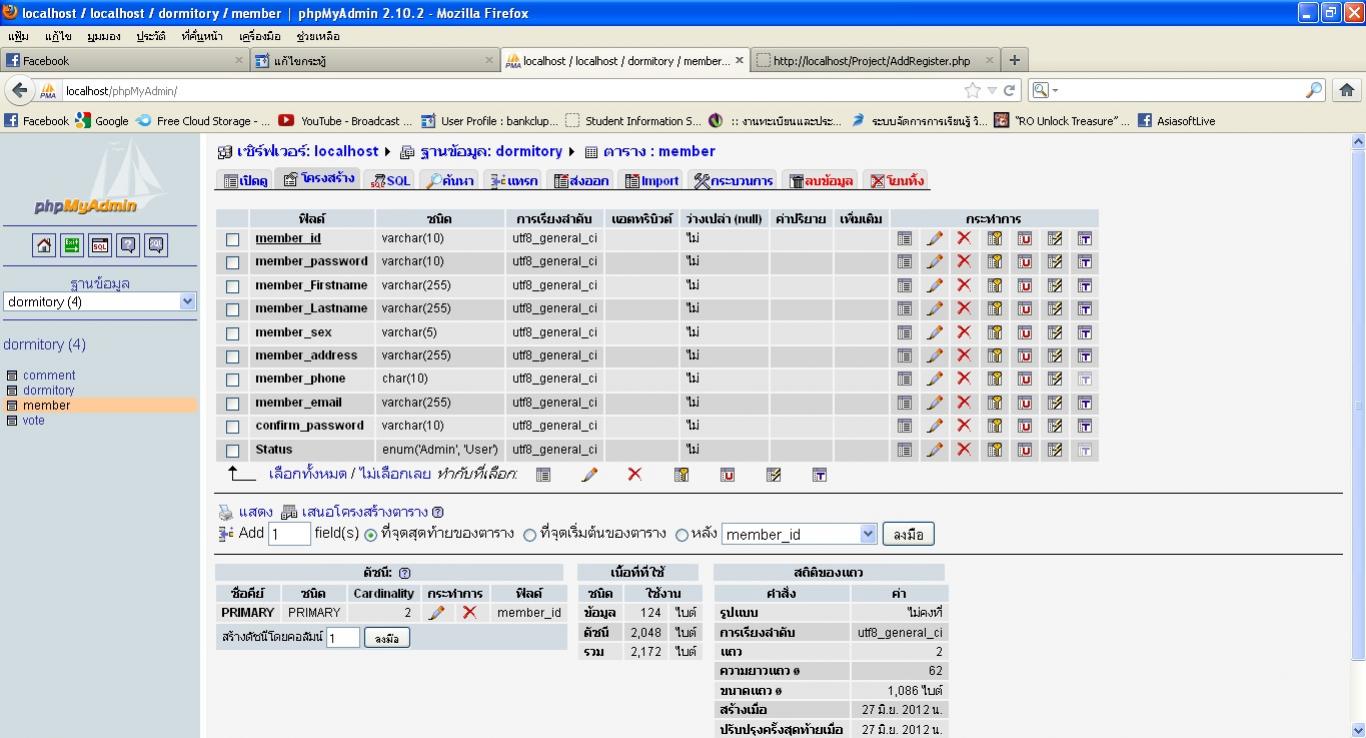Click red X drop icon for member_password row
This screenshot has height=738, width=1366.
[964, 261]
